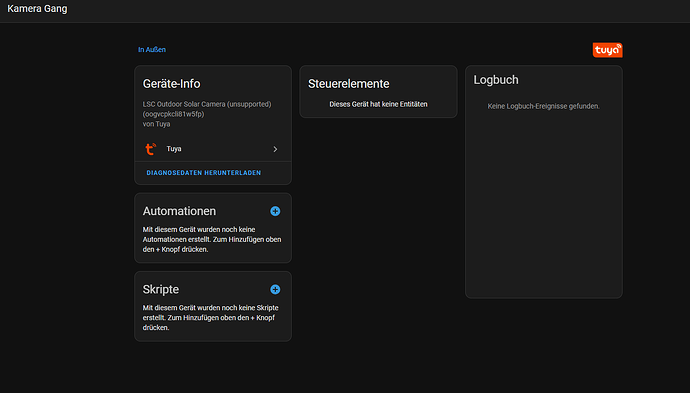The height and width of the screenshot is (393, 690).
Task: Open Tuya integration via chevron arrow
Action: tap(275, 149)
